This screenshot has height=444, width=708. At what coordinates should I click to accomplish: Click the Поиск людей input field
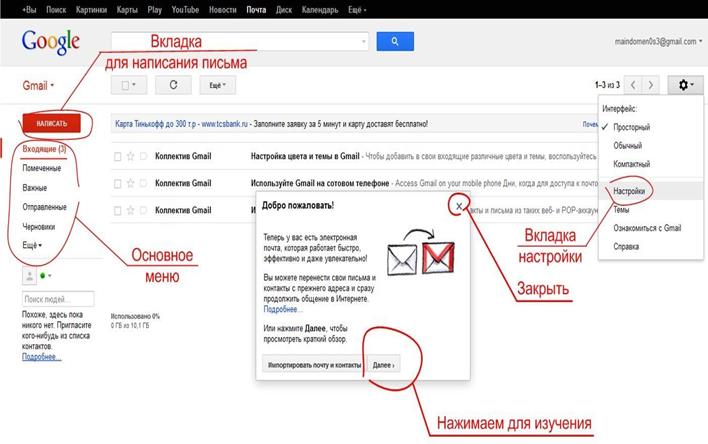click(58, 299)
